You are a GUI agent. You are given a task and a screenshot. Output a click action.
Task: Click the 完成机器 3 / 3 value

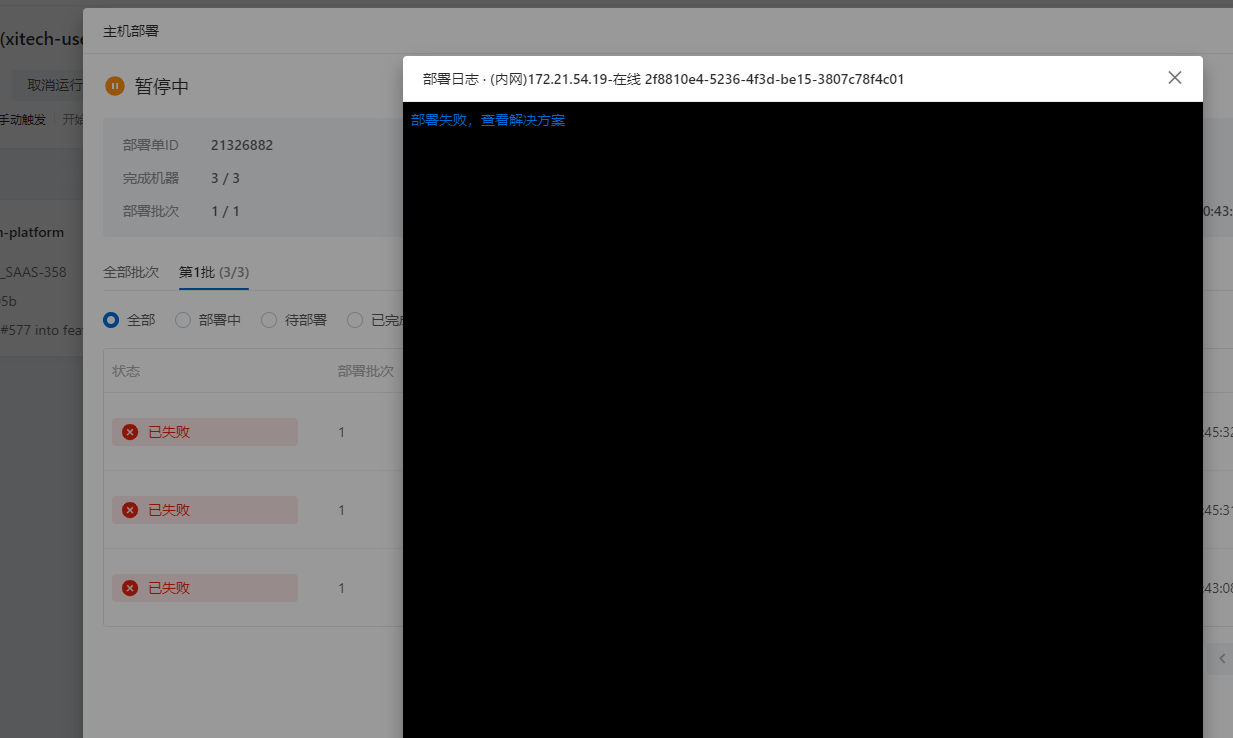(225, 178)
